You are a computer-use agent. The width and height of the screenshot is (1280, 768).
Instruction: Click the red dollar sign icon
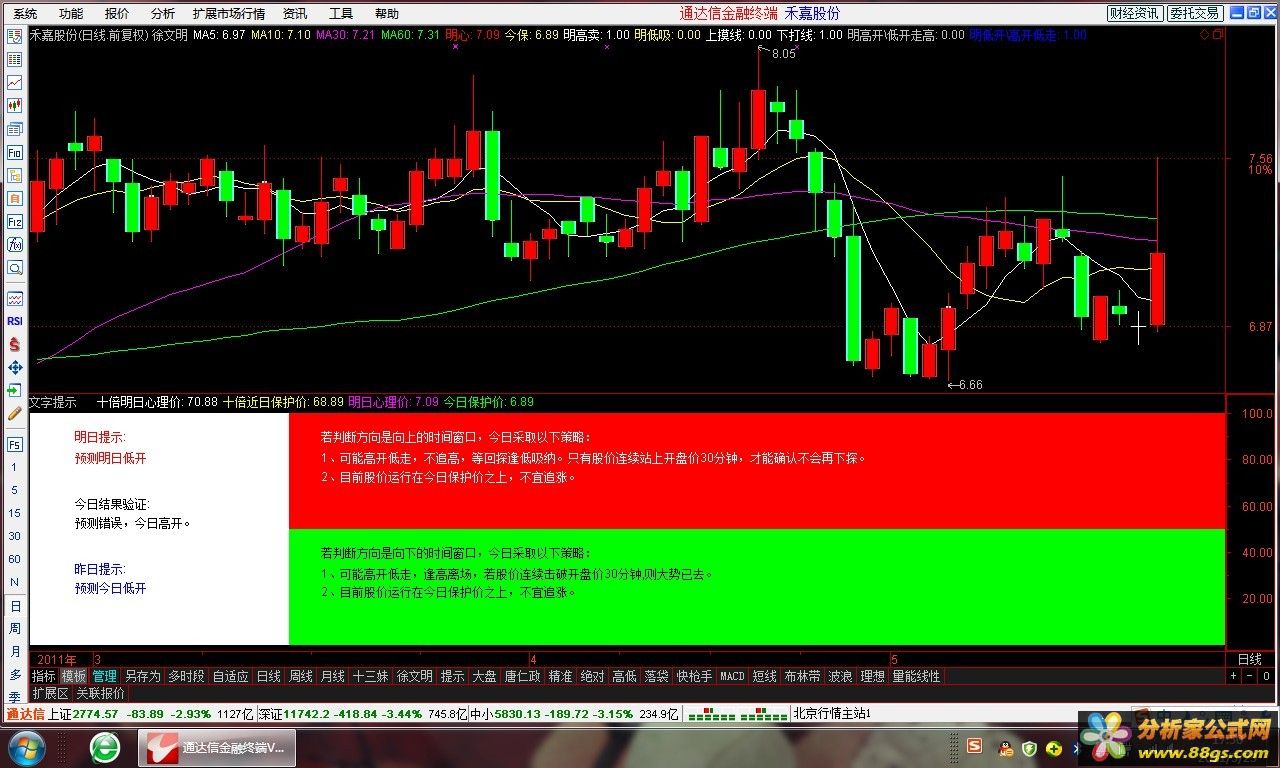coord(15,344)
